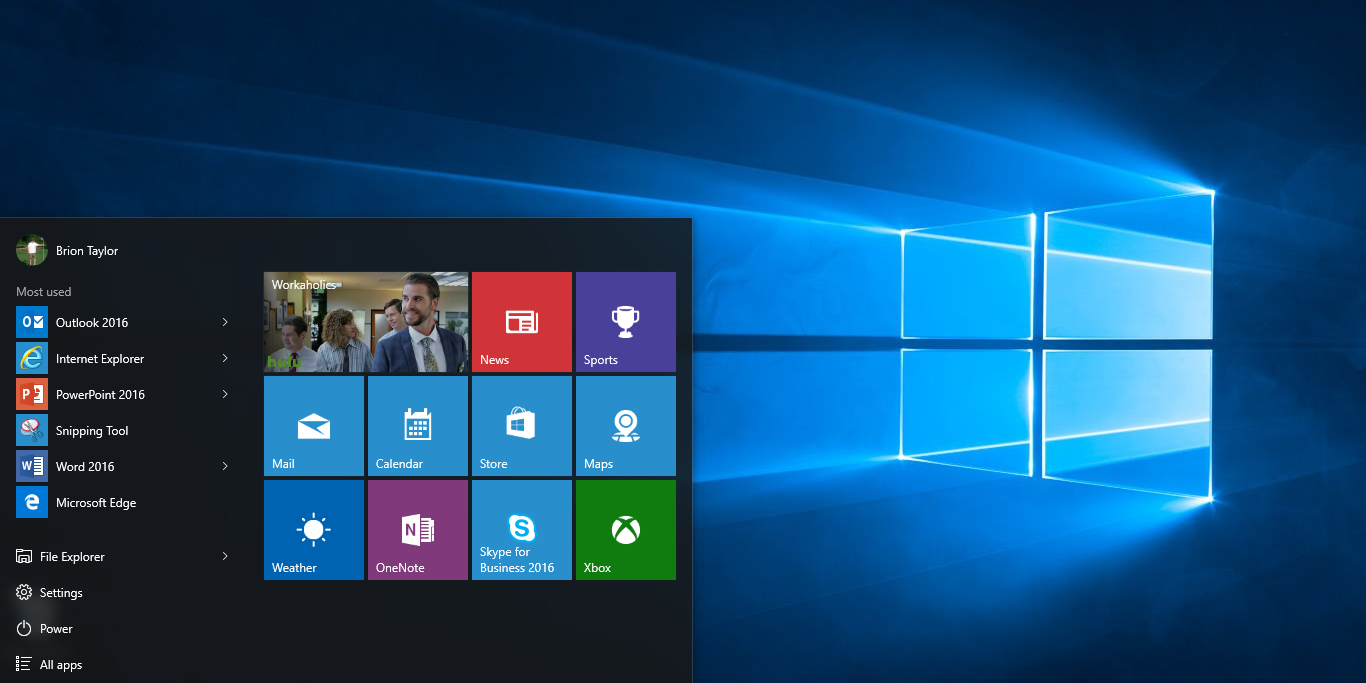Open the Windows Store
The image size is (1366, 683).
pyautogui.click(x=521, y=425)
